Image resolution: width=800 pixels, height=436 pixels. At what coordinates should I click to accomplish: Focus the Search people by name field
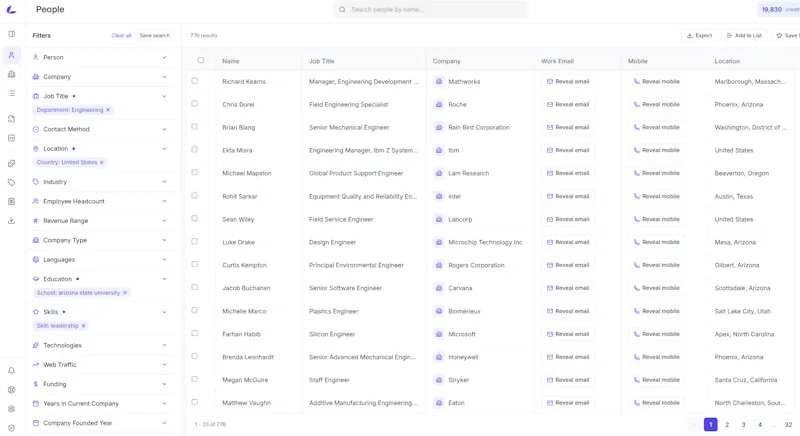point(431,10)
